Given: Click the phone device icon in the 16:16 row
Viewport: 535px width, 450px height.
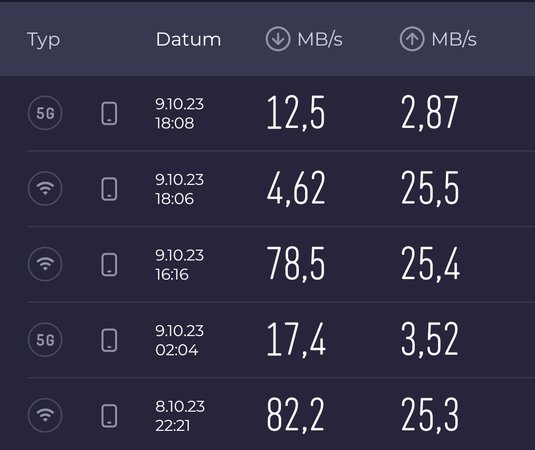Looking at the screenshot, I should (x=109, y=264).
